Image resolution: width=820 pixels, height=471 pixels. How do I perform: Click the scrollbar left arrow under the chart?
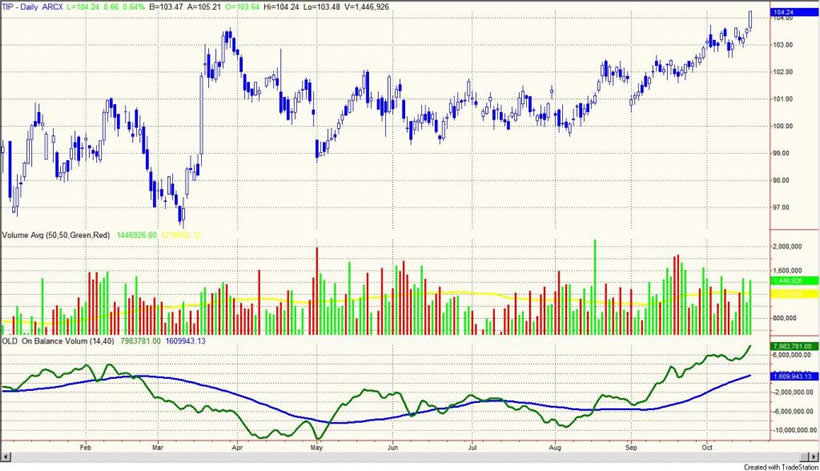pyautogui.click(x=6, y=457)
